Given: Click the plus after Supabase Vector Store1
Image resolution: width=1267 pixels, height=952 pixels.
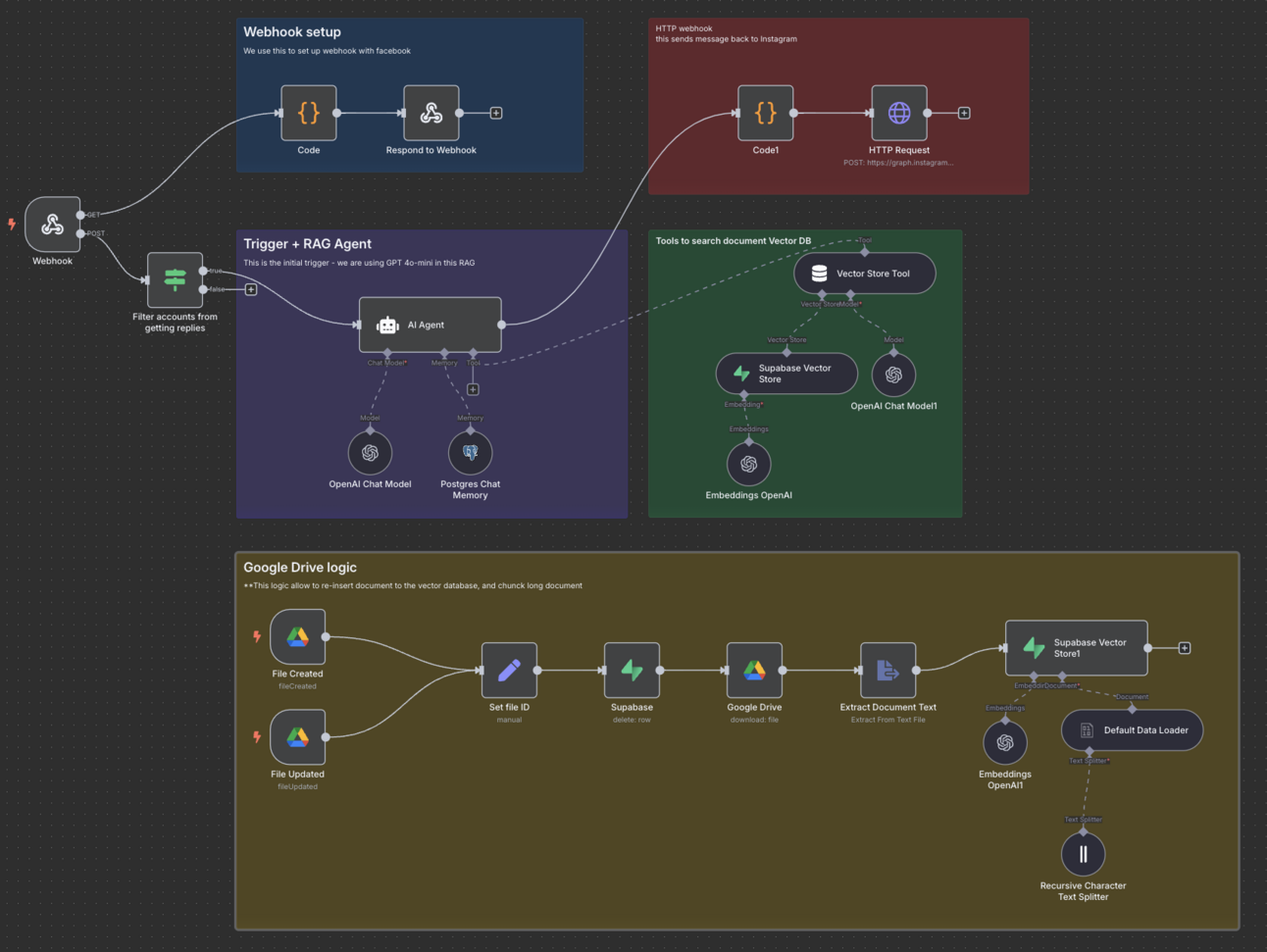Looking at the screenshot, I should pyautogui.click(x=1185, y=647).
